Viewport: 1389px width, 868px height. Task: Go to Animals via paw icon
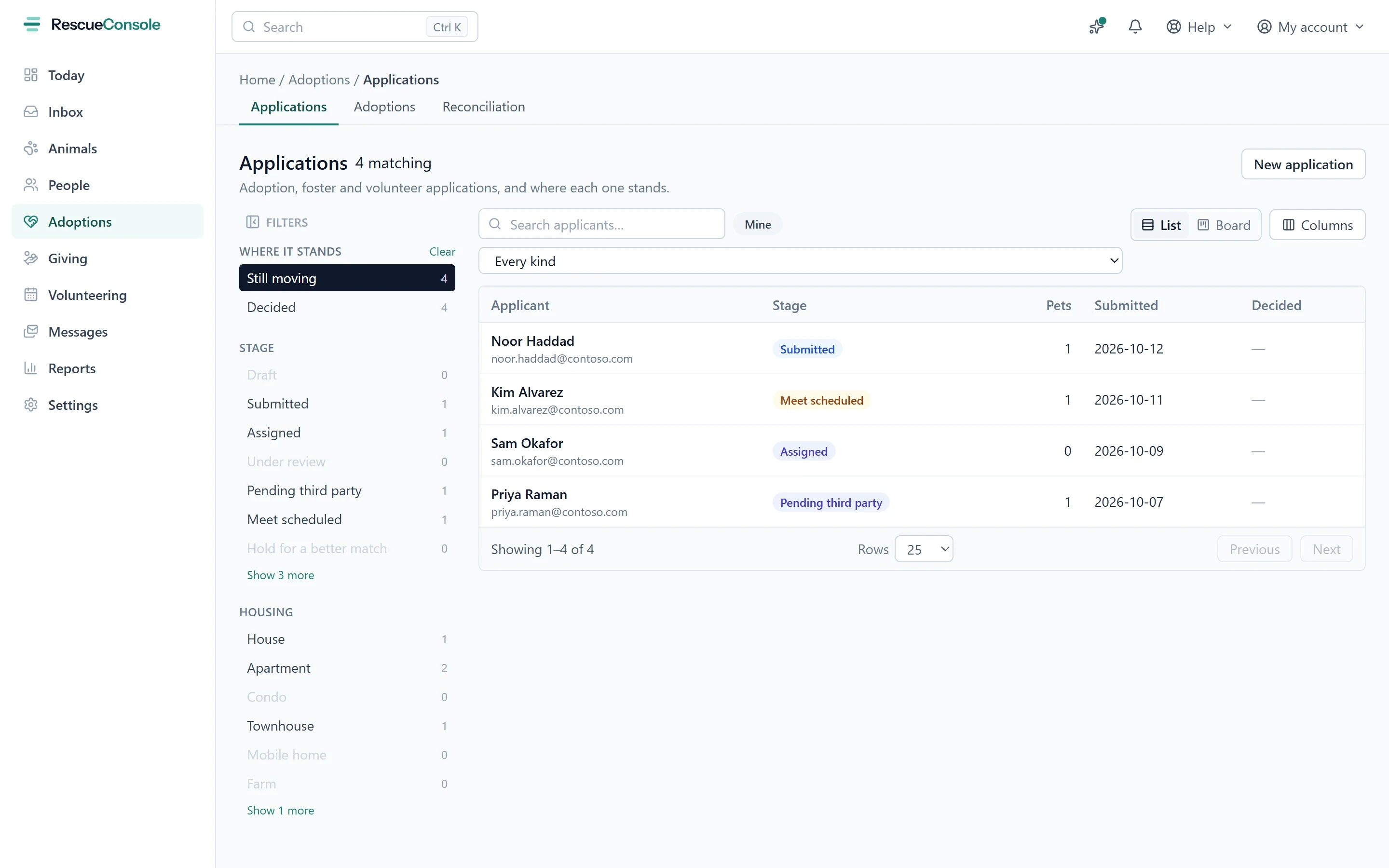(x=31, y=149)
